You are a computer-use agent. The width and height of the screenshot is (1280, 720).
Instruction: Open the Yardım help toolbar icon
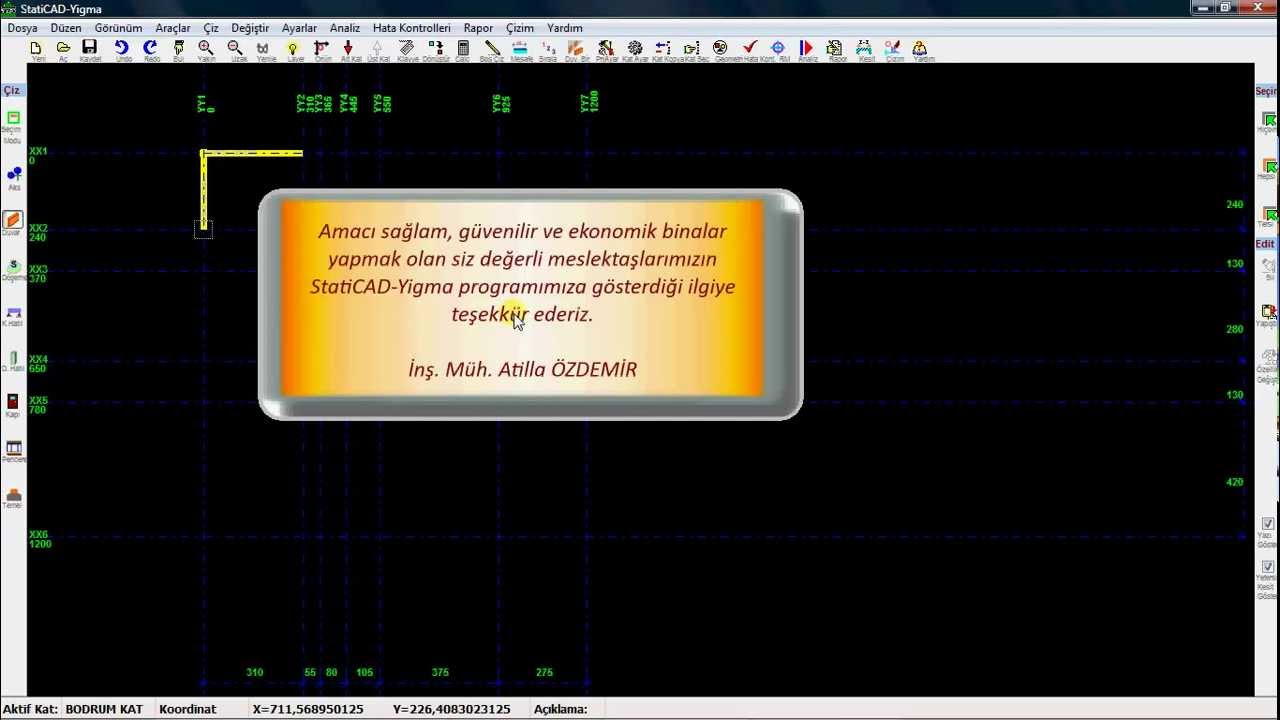tap(921, 48)
